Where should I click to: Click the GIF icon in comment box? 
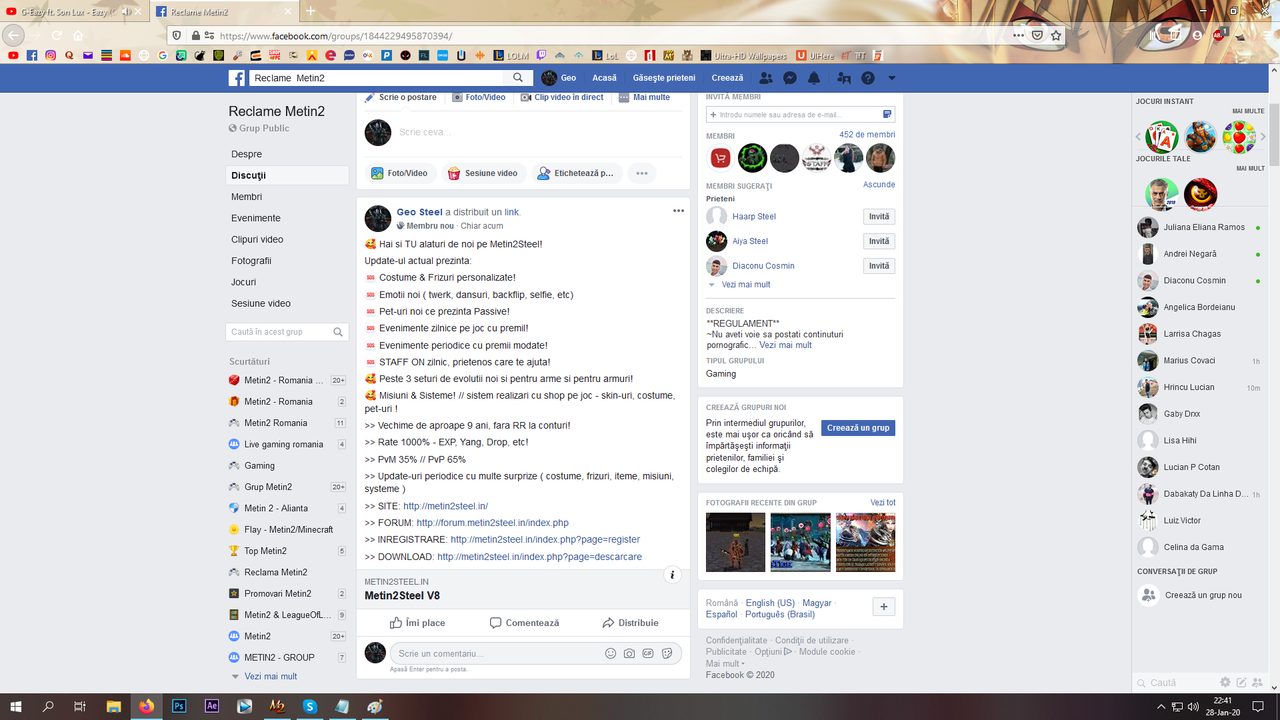[x=648, y=653]
